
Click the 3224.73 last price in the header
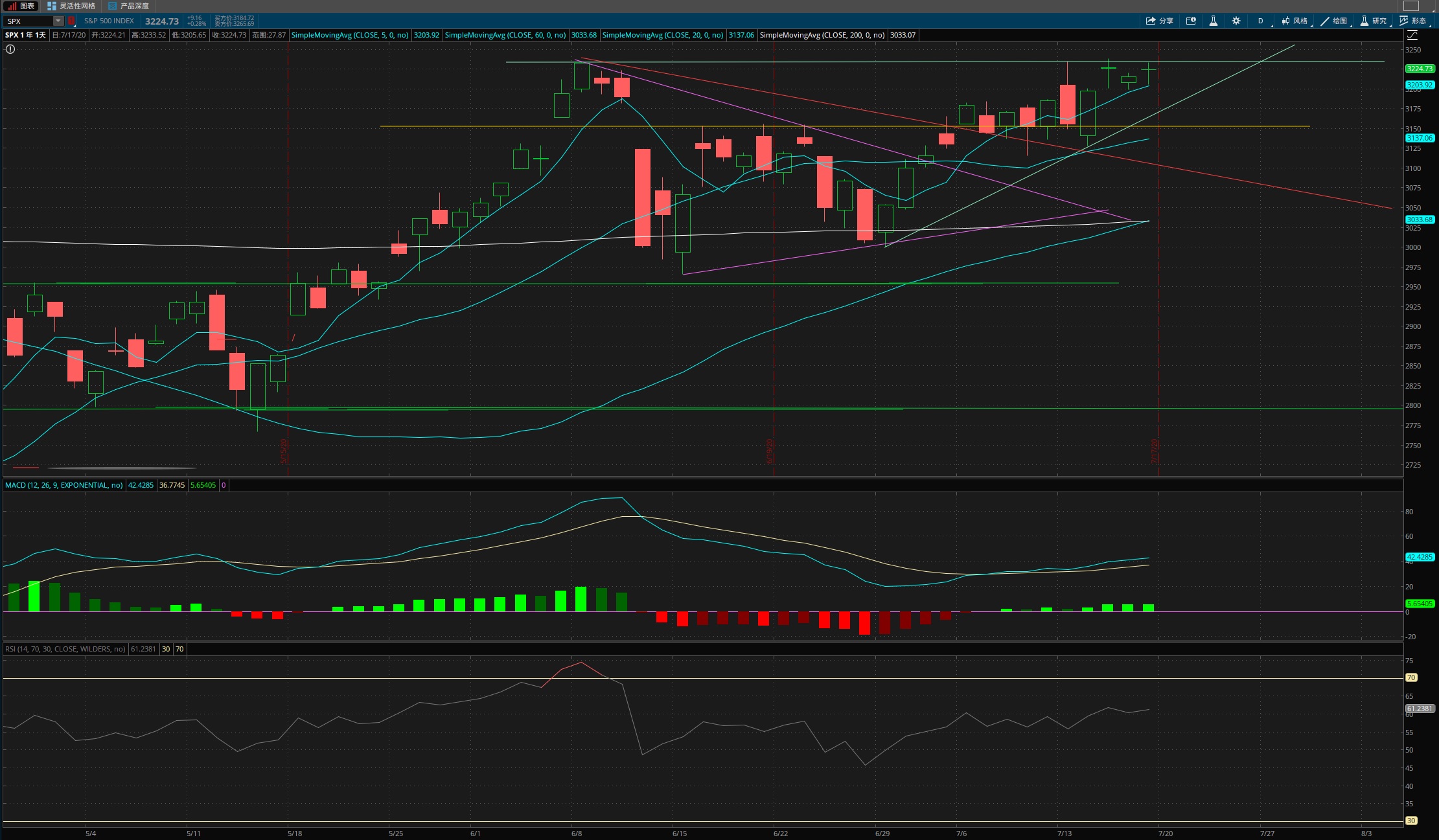pyautogui.click(x=162, y=21)
